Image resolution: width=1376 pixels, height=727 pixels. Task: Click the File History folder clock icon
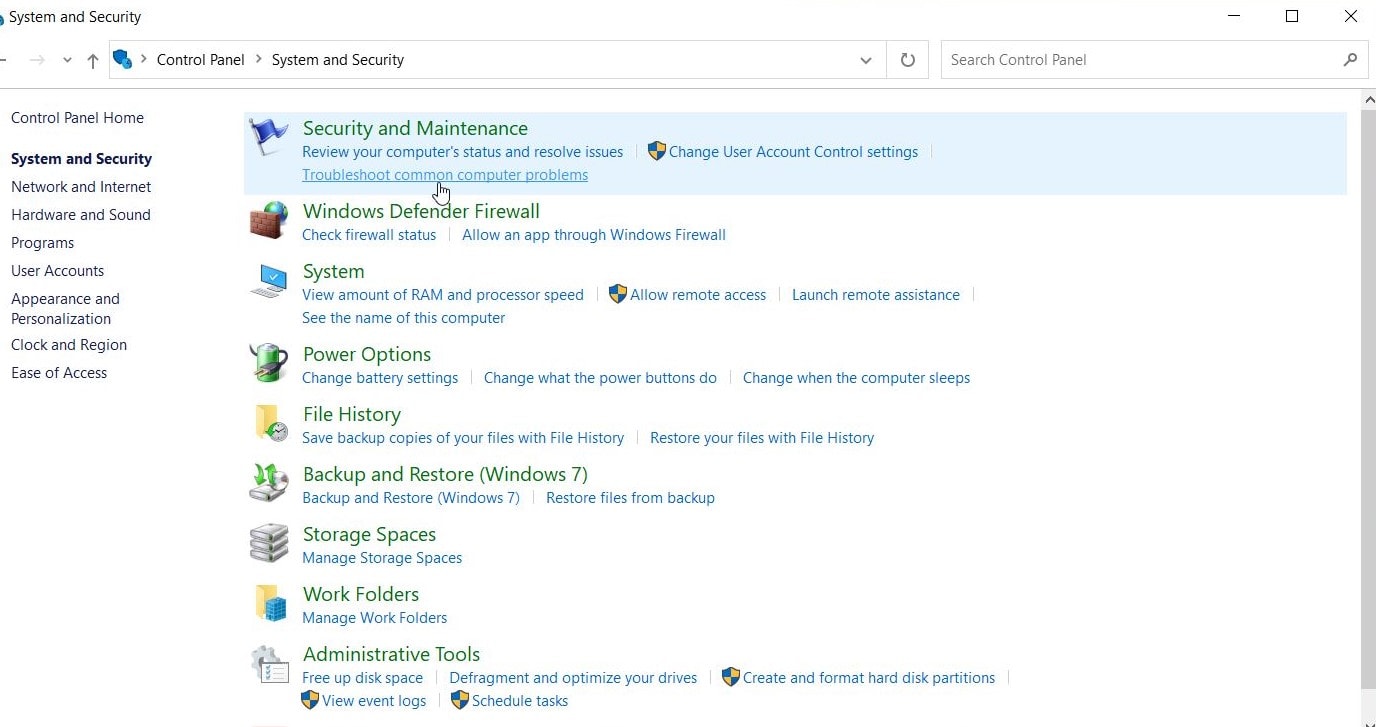270,423
